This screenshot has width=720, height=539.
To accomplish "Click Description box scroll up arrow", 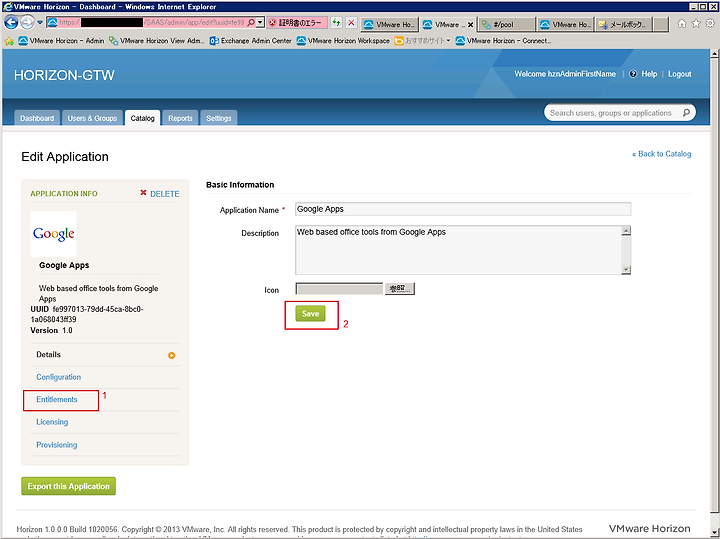I will pyautogui.click(x=626, y=230).
